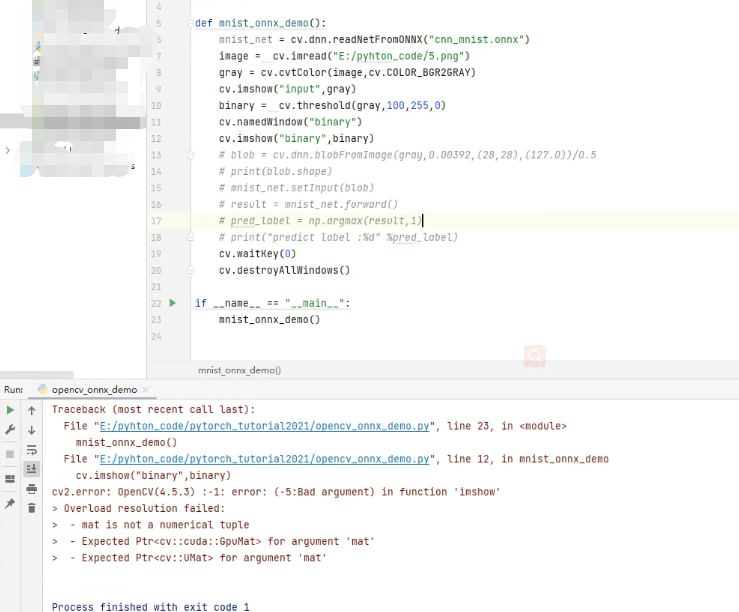Click gutter at line number 12

(x=156, y=139)
